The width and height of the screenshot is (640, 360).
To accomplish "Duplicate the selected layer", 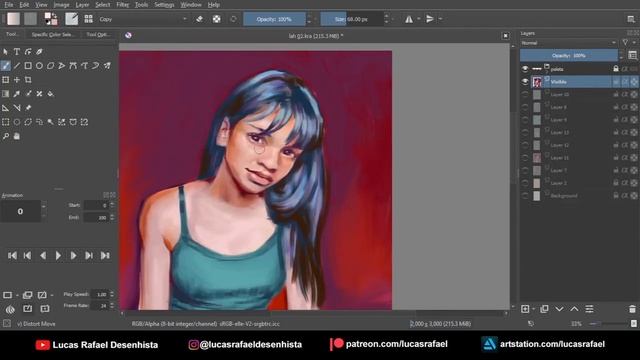I will (x=544, y=309).
